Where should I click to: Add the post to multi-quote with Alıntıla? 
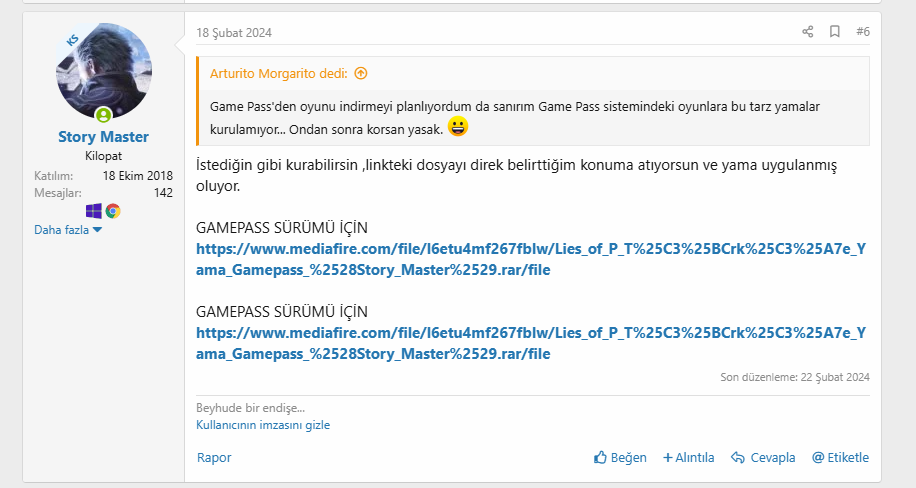[689, 458]
